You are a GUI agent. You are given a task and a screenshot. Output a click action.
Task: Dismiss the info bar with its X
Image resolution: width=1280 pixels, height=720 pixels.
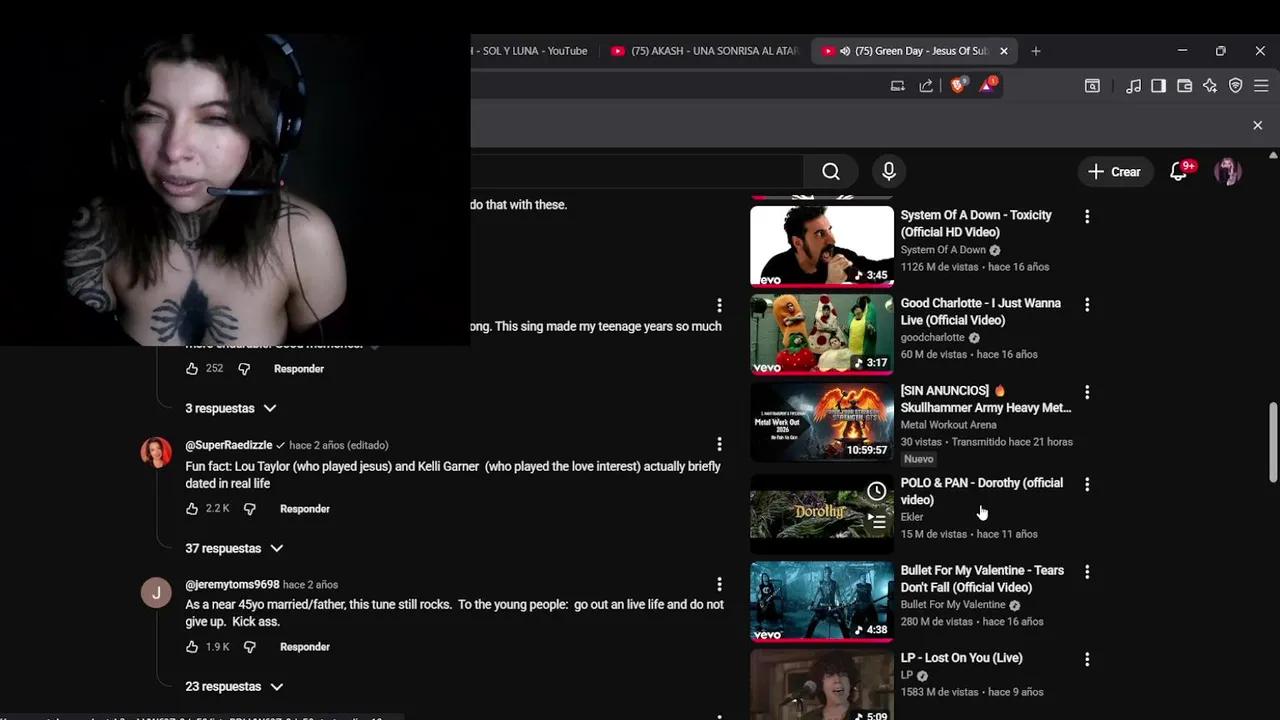(x=1258, y=125)
